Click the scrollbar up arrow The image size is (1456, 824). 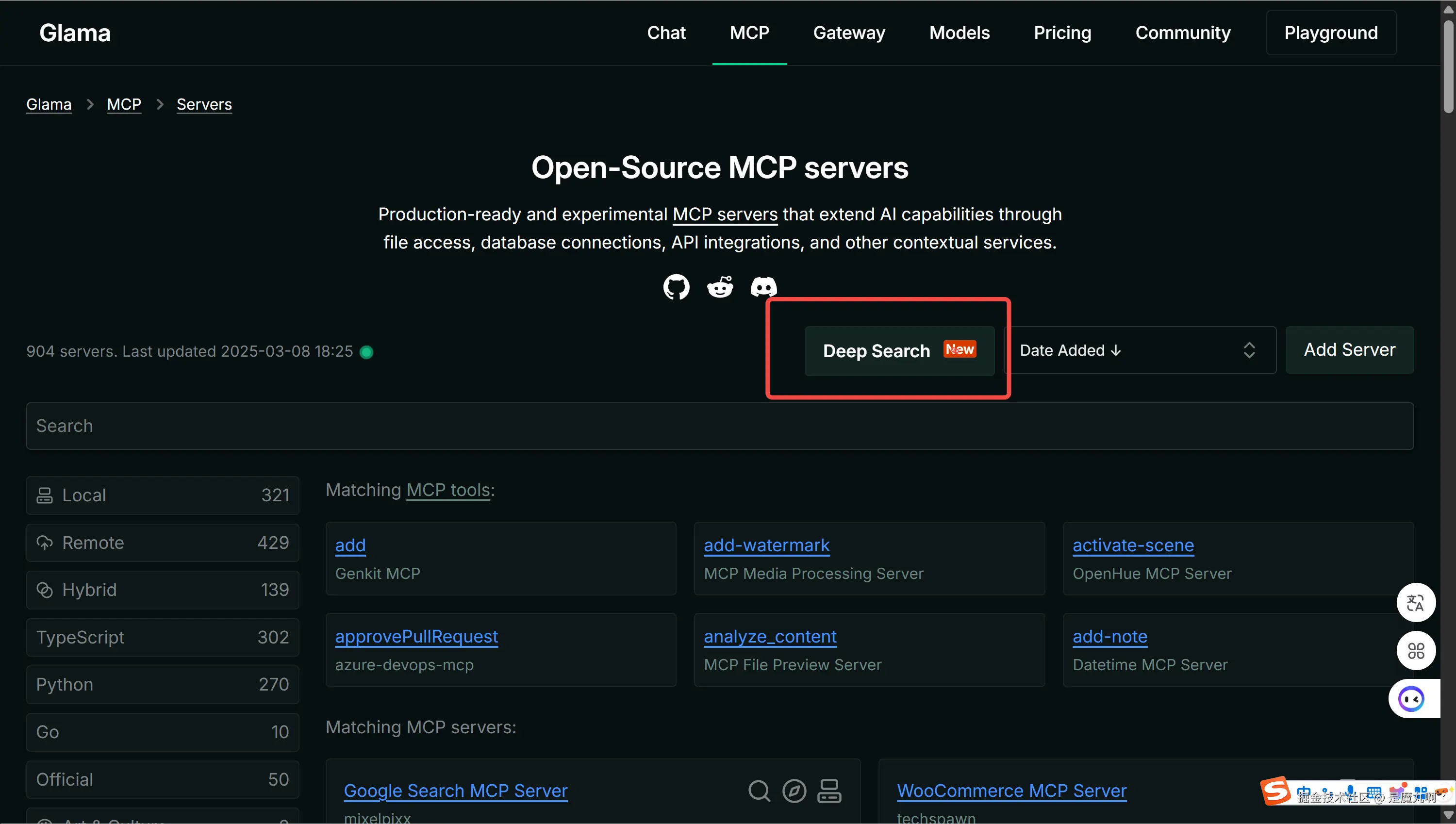tap(1449, 9)
